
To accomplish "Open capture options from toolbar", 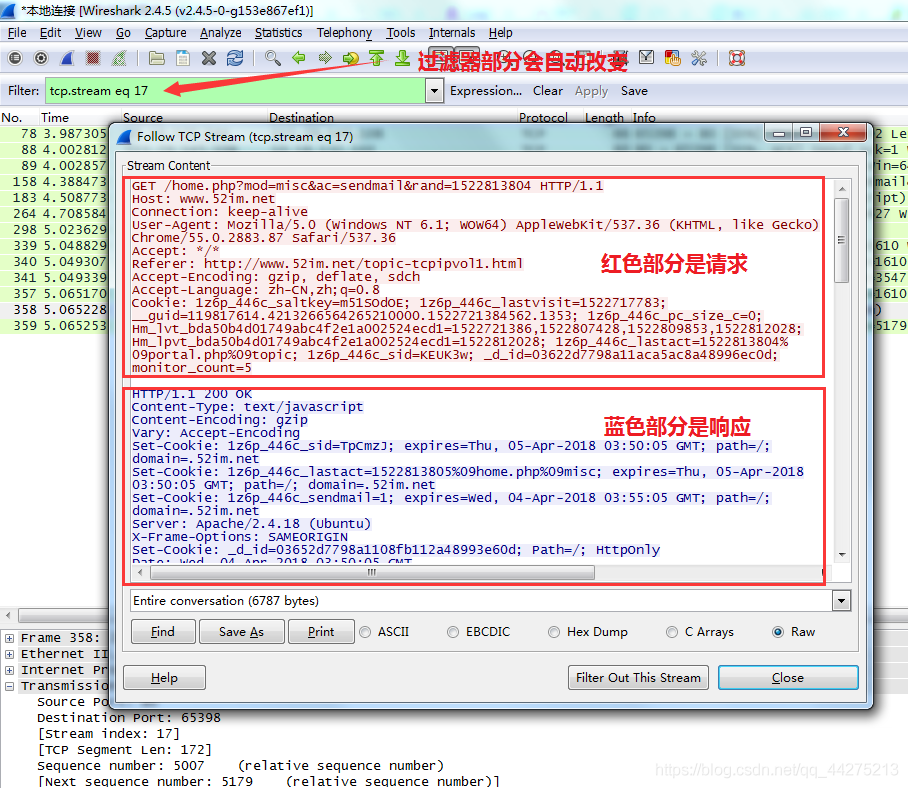I will click(41, 58).
